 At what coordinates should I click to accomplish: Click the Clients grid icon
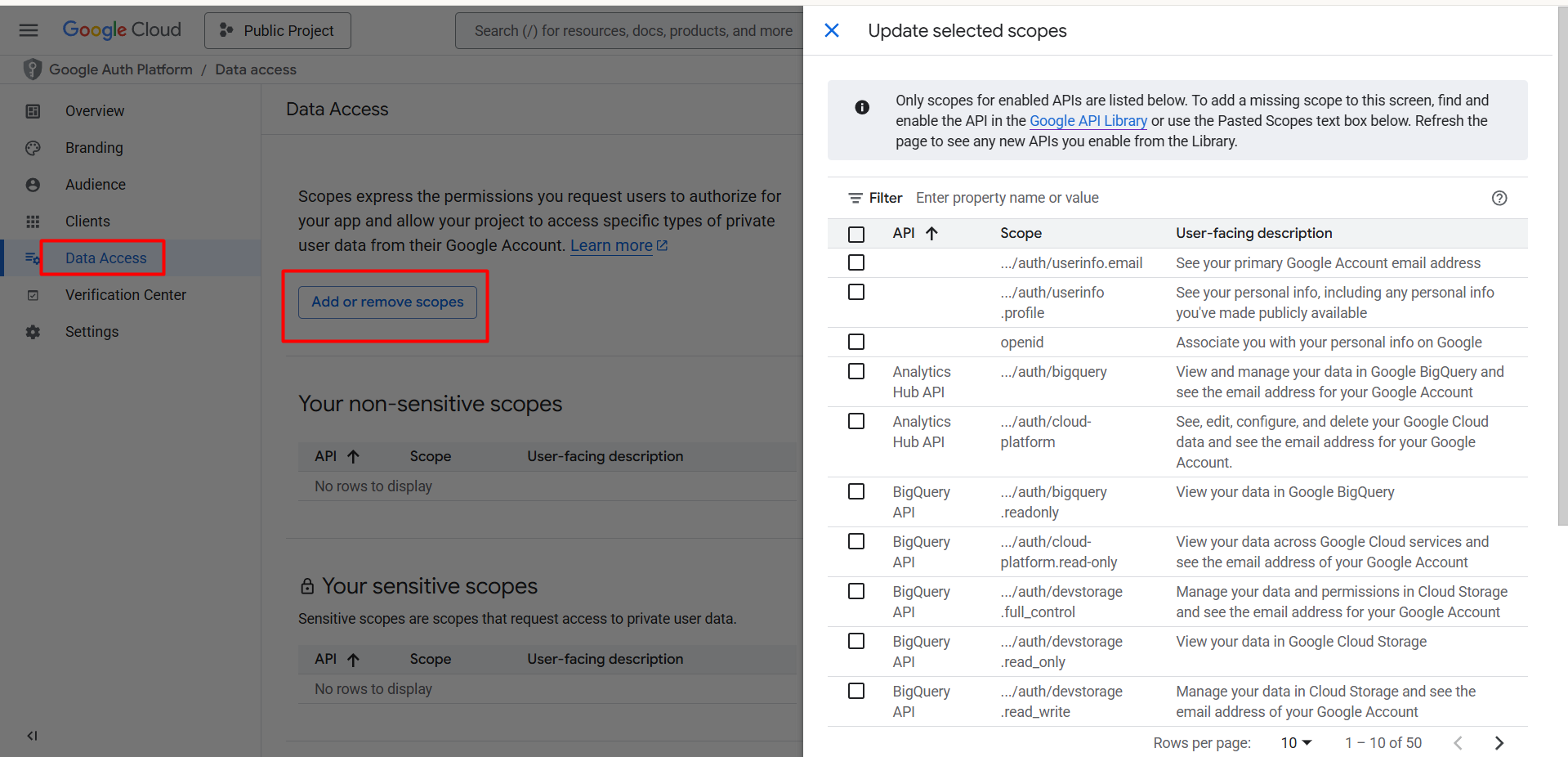tap(33, 222)
